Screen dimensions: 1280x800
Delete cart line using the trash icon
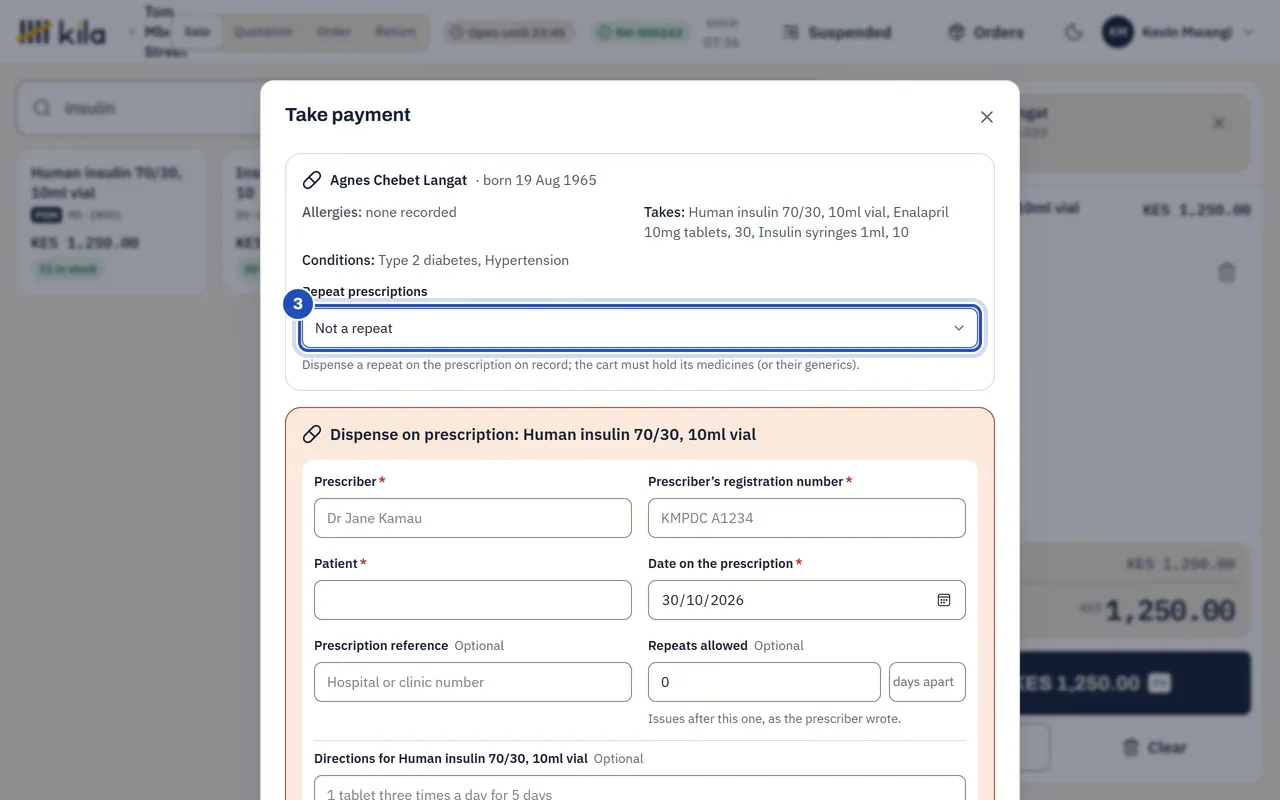pyautogui.click(x=1227, y=272)
